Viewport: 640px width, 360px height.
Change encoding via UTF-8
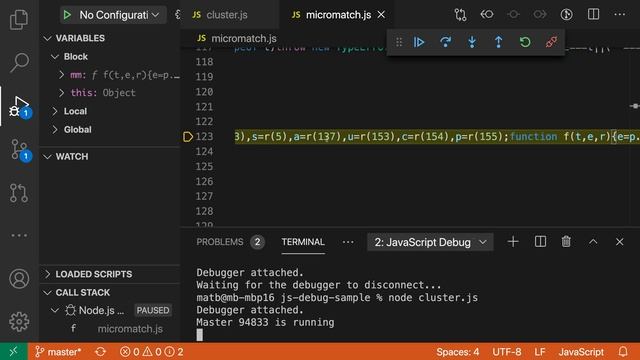(x=507, y=352)
